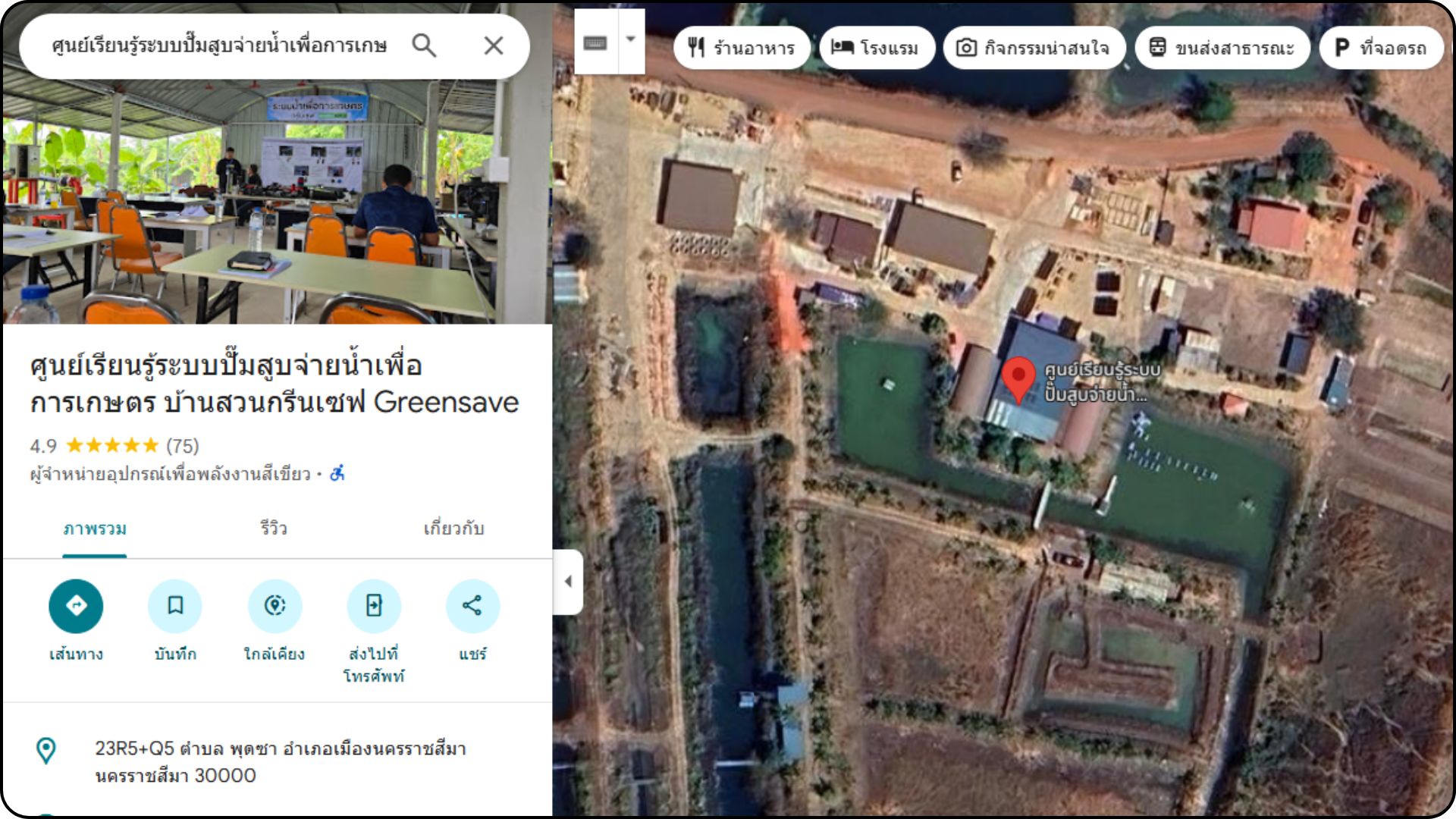Click the place title Greensave heading
This screenshot has height=819, width=1456.
275,384
